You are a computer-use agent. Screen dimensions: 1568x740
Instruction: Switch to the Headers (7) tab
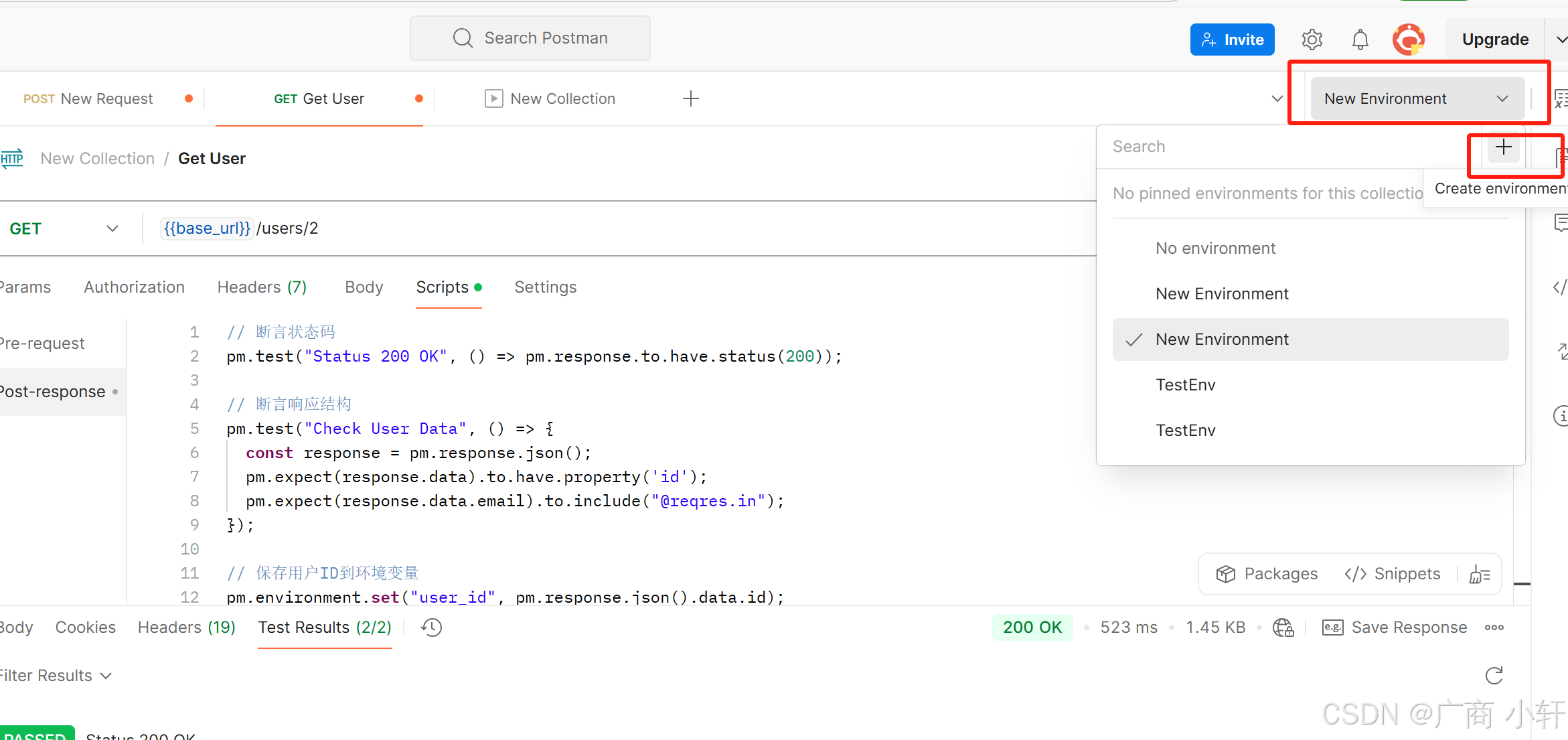[262, 287]
